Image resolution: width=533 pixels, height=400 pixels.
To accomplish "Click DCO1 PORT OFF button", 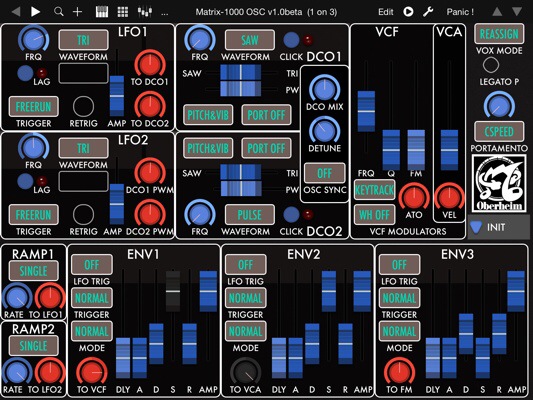I will click(266, 115).
